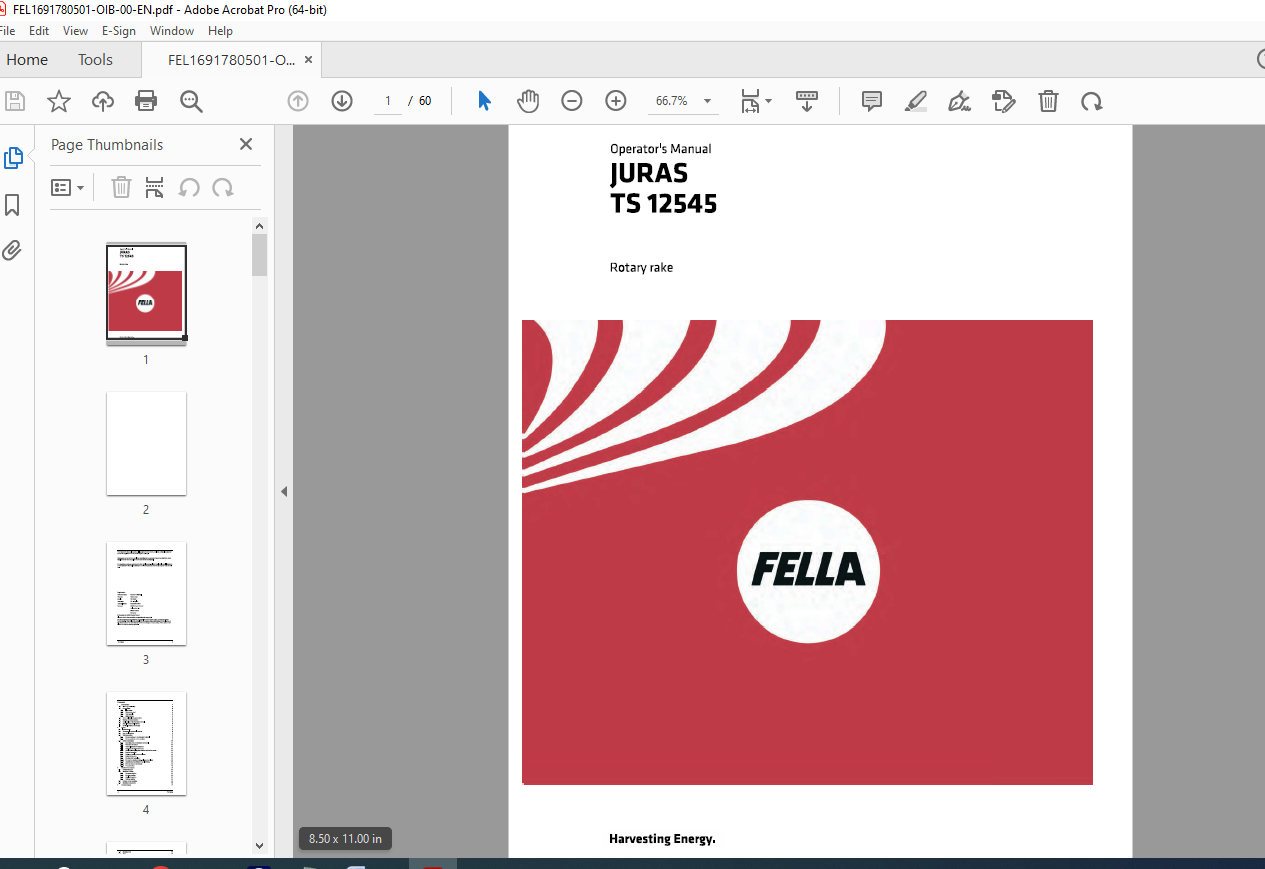Open the Bookmarks pane from the left rail
Image resolution: width=1265 pixels, height=869 pixels.
(x=13, y=205)
